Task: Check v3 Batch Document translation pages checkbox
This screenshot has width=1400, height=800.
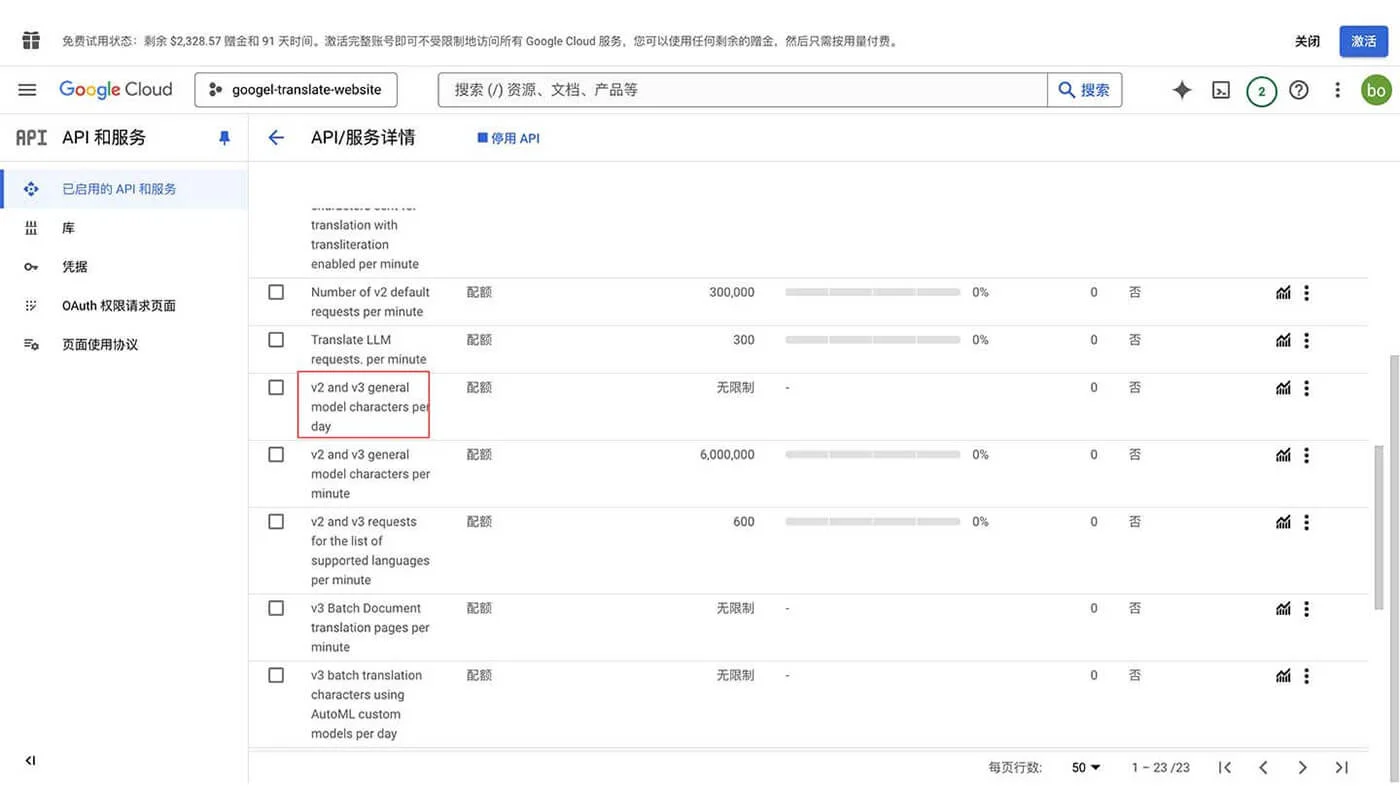Action: coord(276,607)
